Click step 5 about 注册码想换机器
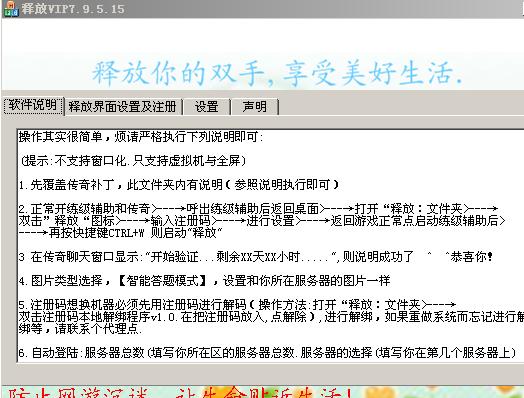The height and width of the screenshot is (398, 524). [238, 304]
